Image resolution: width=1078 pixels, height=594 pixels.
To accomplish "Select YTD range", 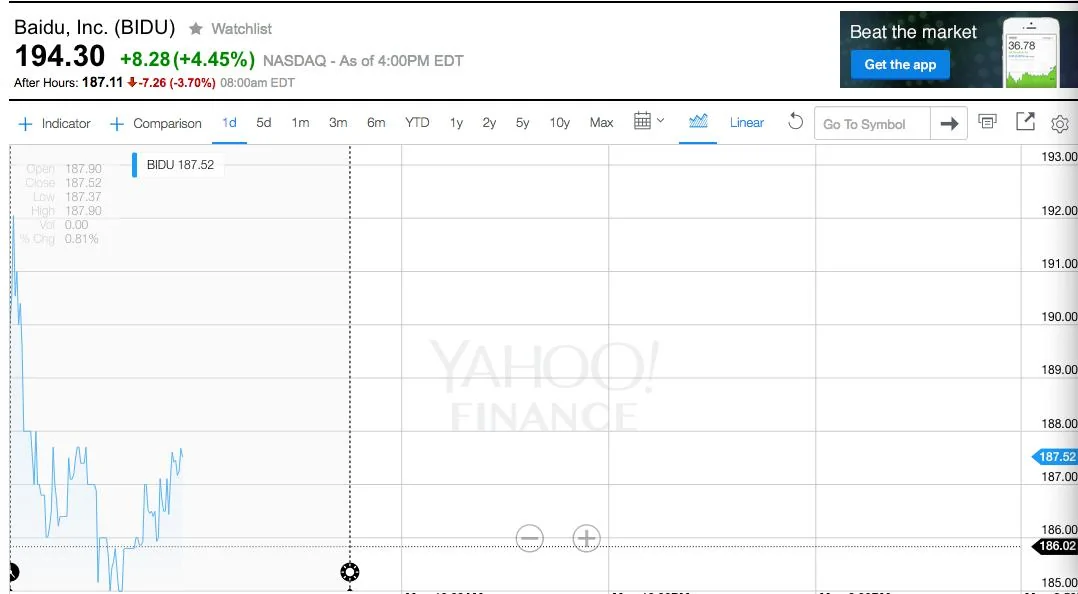I will [417, 123].
